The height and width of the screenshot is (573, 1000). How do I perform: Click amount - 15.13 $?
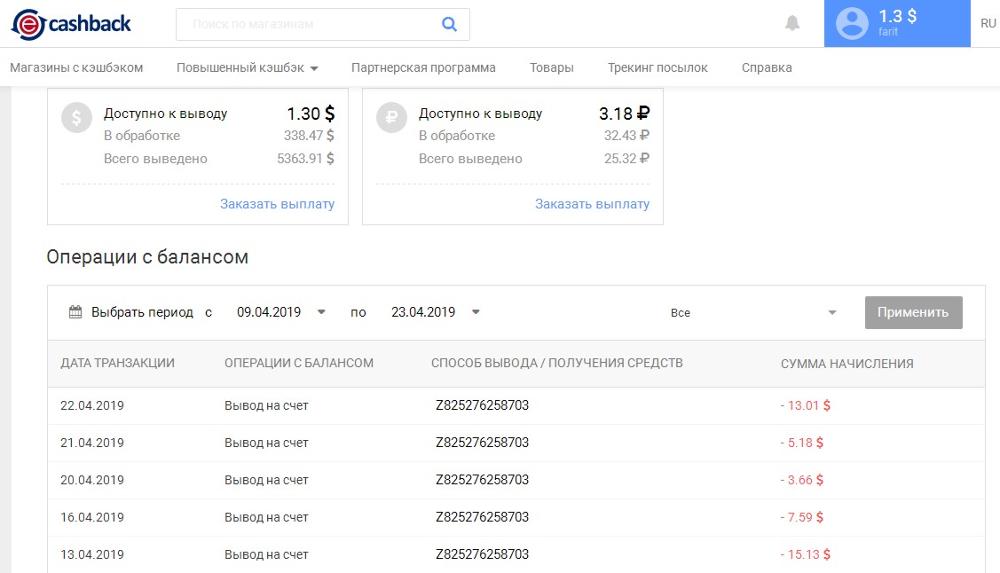[805, 554]
